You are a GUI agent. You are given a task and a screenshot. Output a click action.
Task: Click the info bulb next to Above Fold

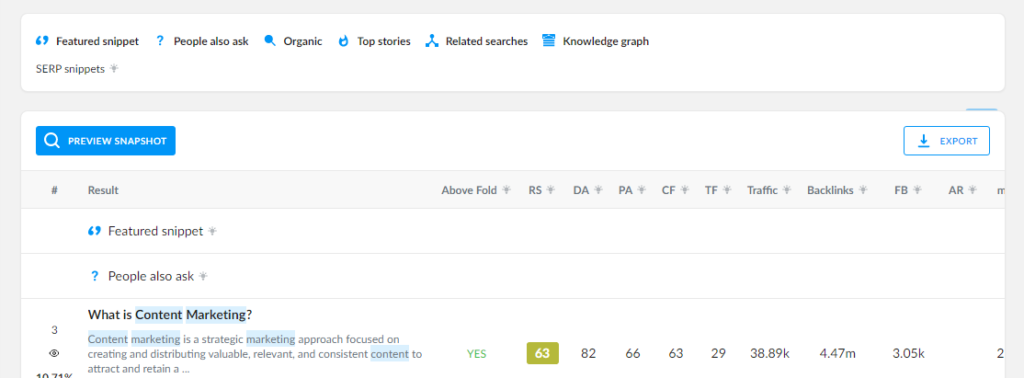point(506,190)
